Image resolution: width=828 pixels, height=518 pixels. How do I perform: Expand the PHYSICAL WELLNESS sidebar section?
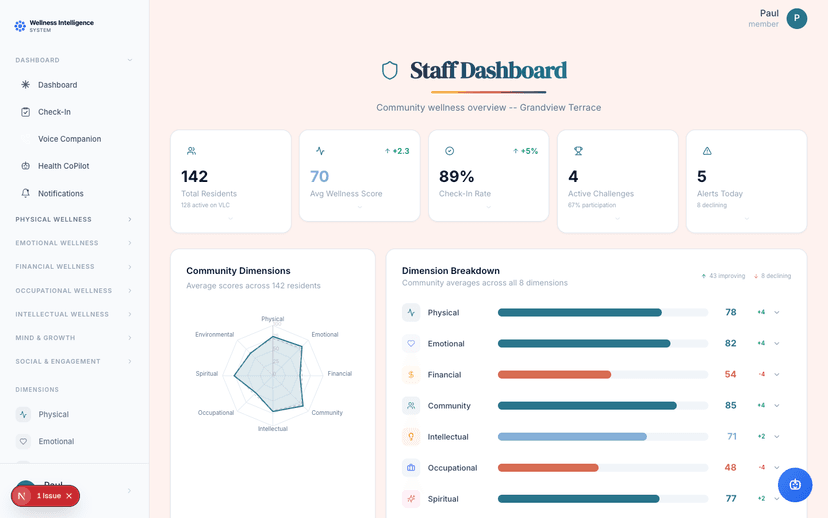point(129,219)
